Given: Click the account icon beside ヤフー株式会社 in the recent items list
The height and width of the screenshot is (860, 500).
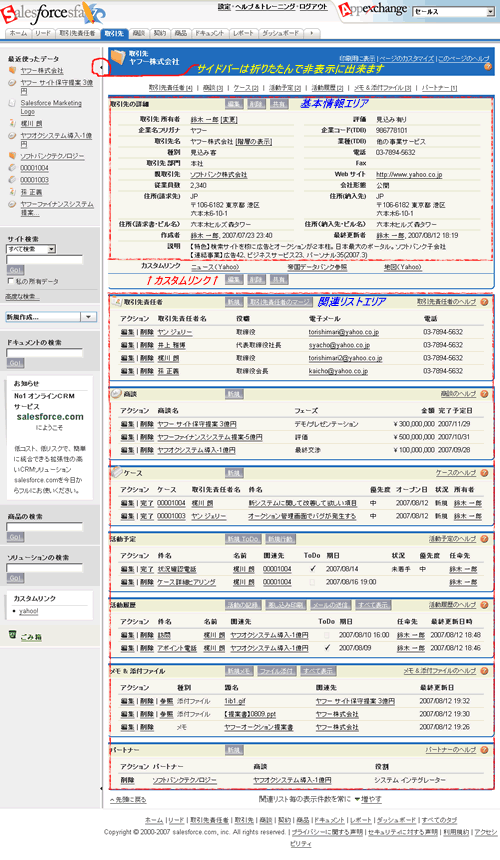Looking at the screenshot, I should pos(12,70).
